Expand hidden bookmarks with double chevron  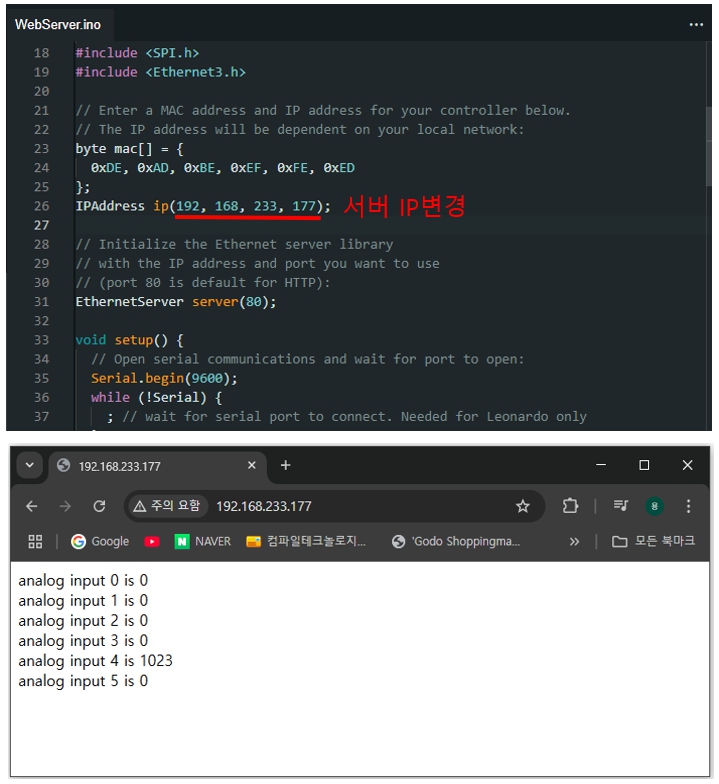pyautogui.click(x=574, y=542)
